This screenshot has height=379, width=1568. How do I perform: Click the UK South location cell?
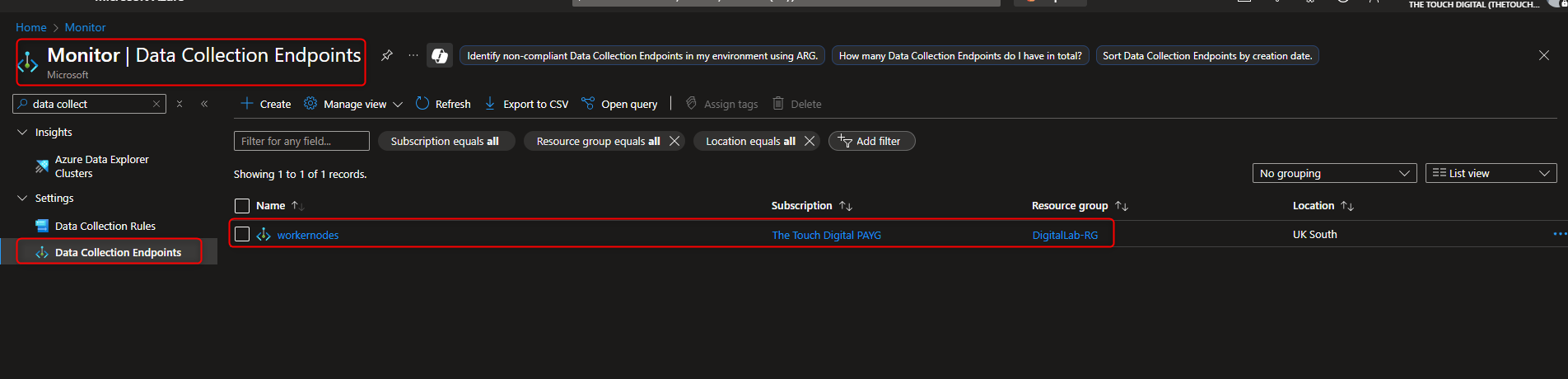(x=1314, y=234)
